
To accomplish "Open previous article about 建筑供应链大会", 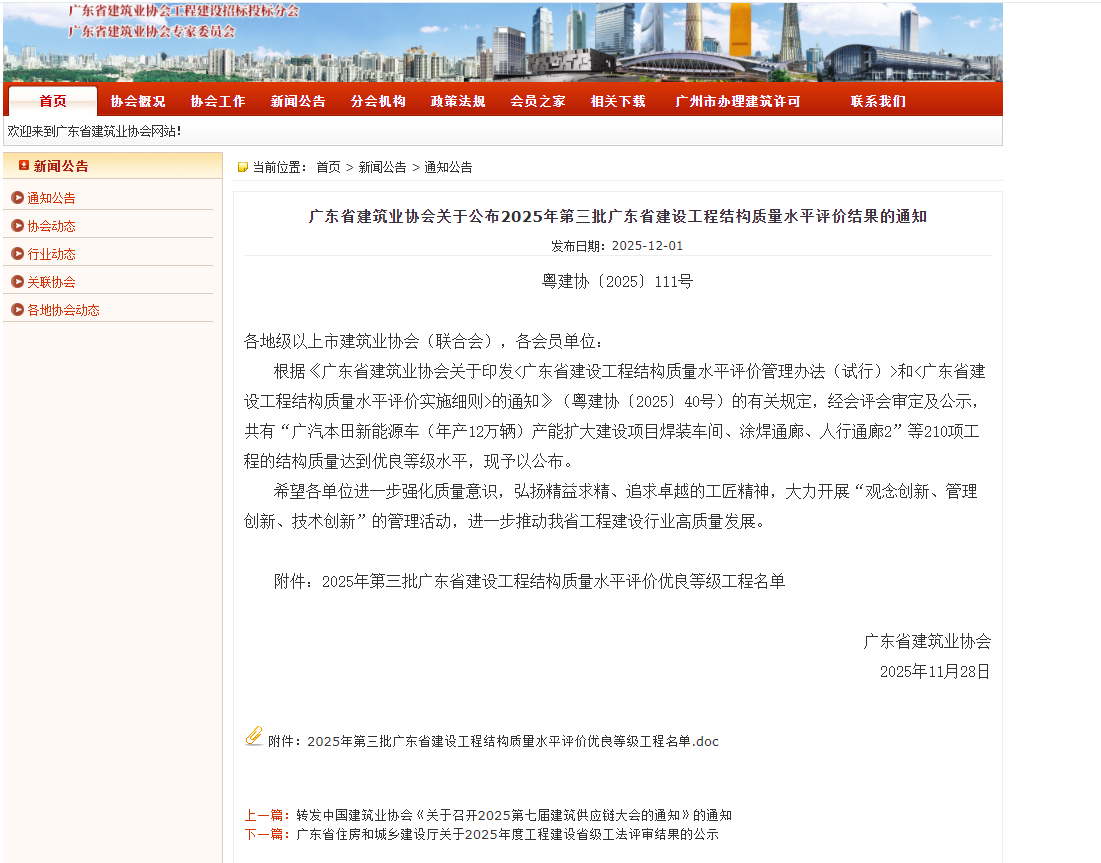I will click(x=513, y=815).
